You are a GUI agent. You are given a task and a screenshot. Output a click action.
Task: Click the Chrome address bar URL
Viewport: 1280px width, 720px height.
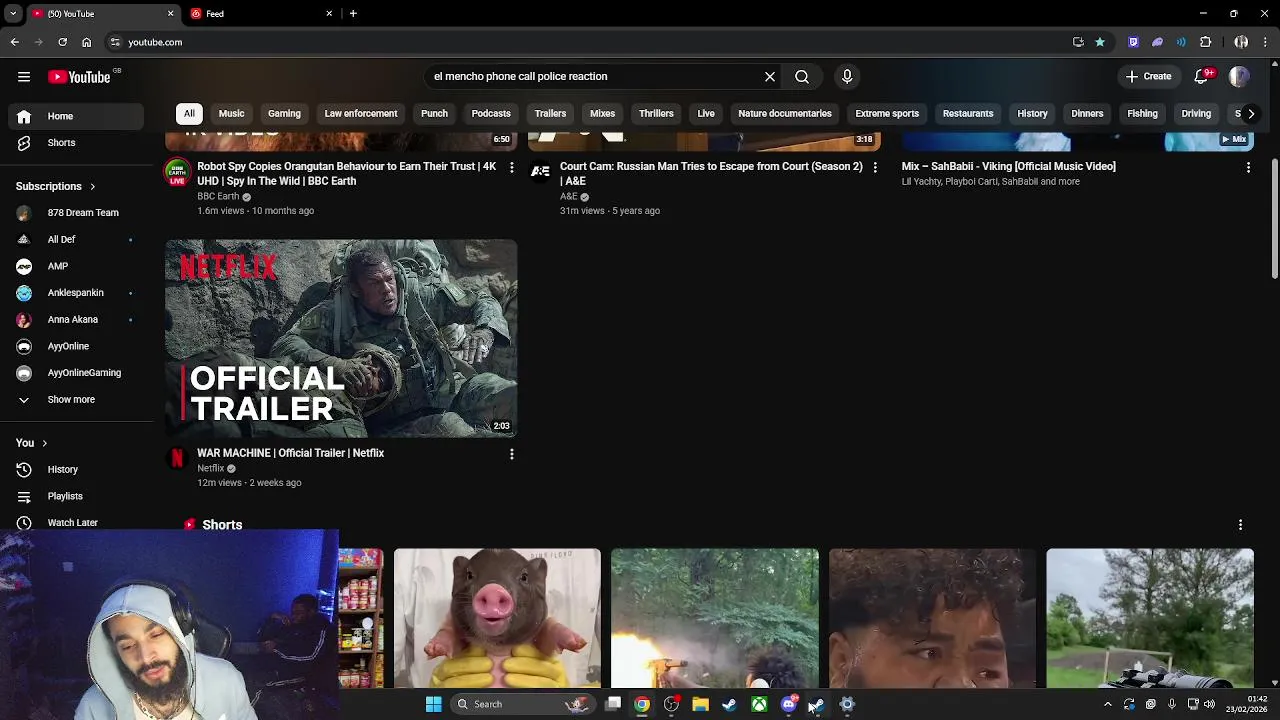point(155,43)
